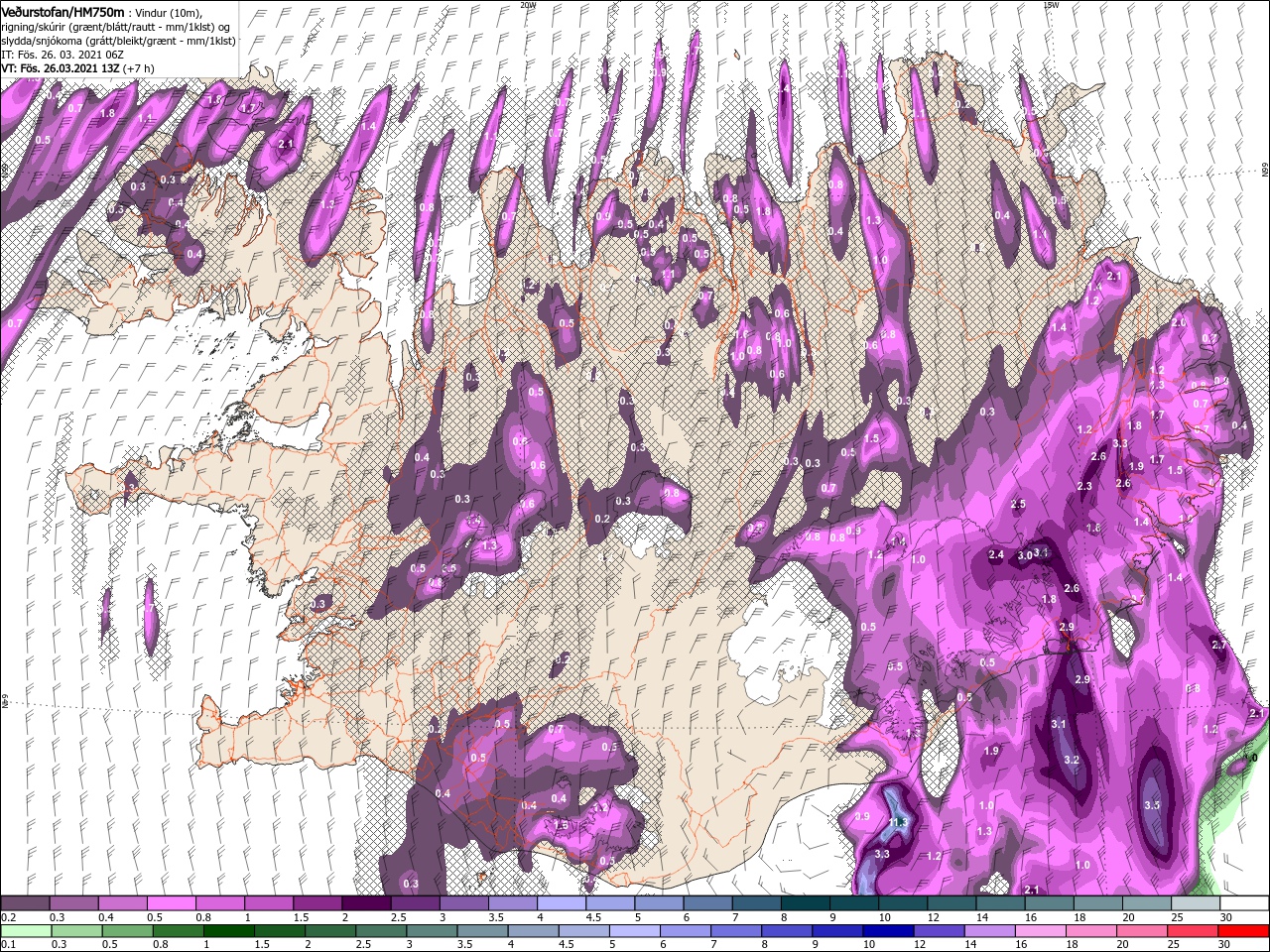Click the lower legend dark green swatch between 1 and 1.5
The image size is (1270, 952).
(228, 931)
